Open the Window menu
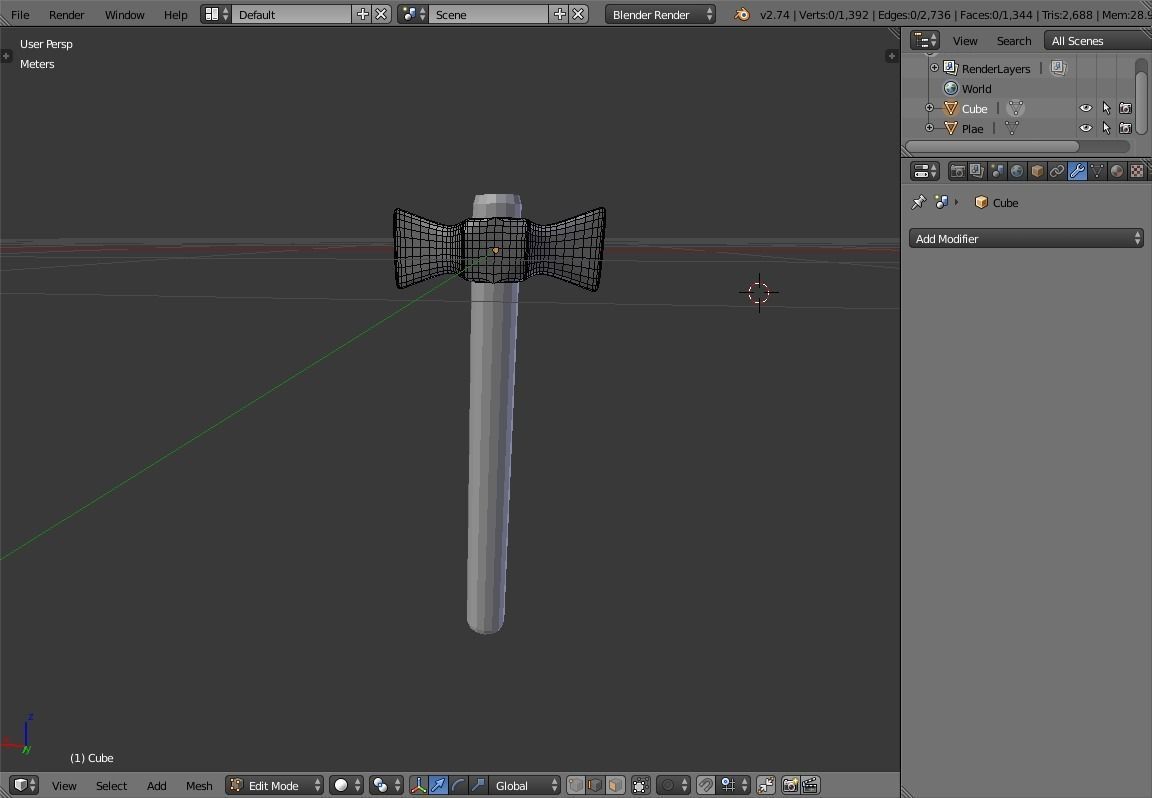This screenshot has width=1152, height=798. coord(124,14)
